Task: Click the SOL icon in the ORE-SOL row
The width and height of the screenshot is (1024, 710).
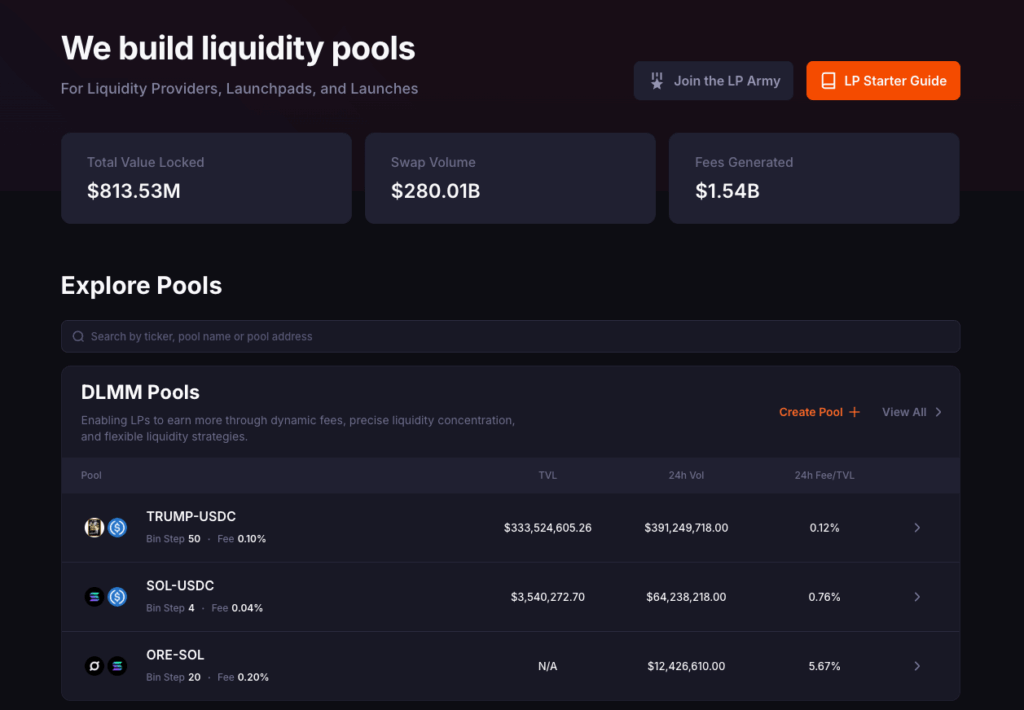Action: click(x=118, y=666)
